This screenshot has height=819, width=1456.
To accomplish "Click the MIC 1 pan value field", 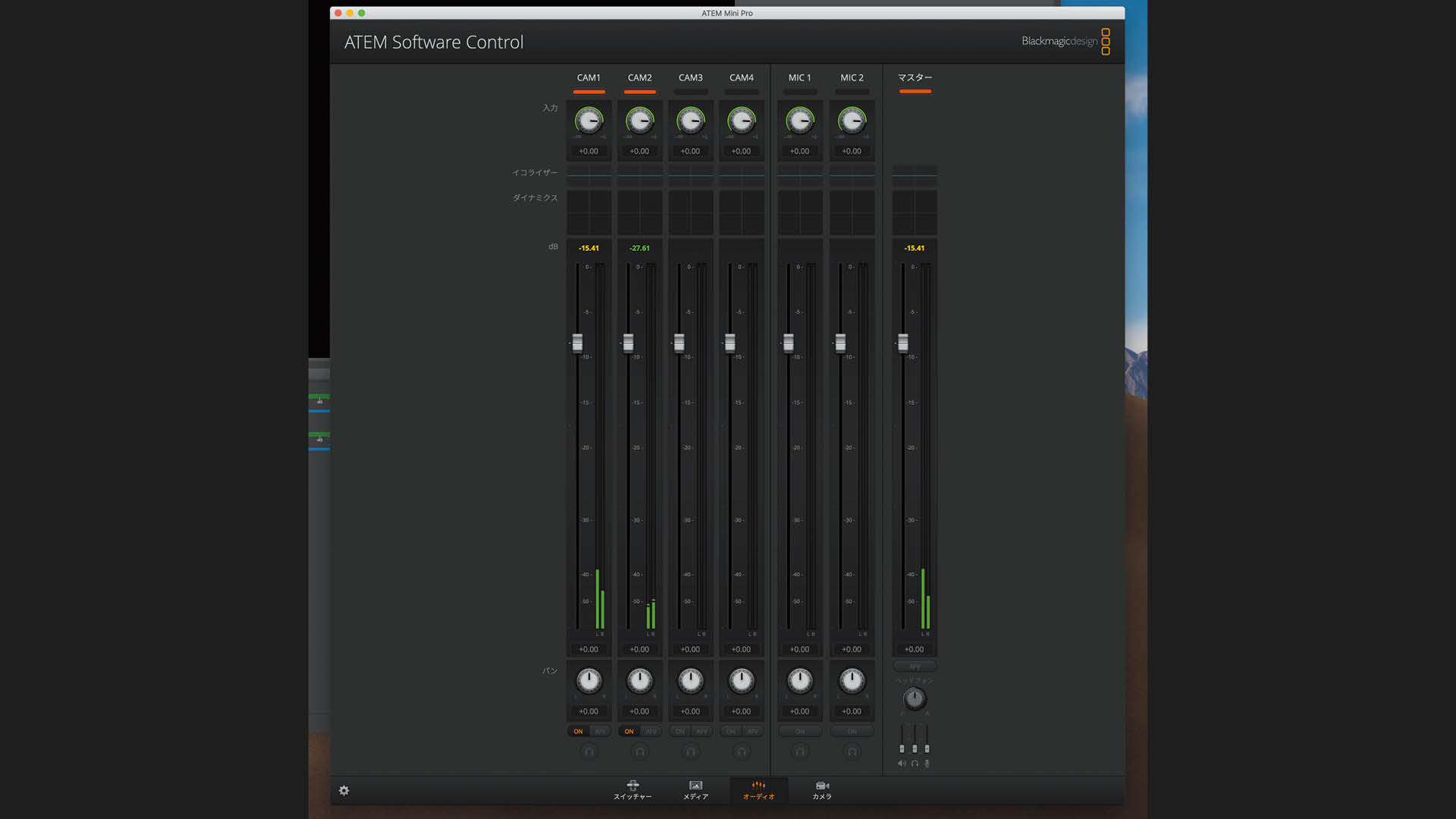I will (x=799, y=711).
